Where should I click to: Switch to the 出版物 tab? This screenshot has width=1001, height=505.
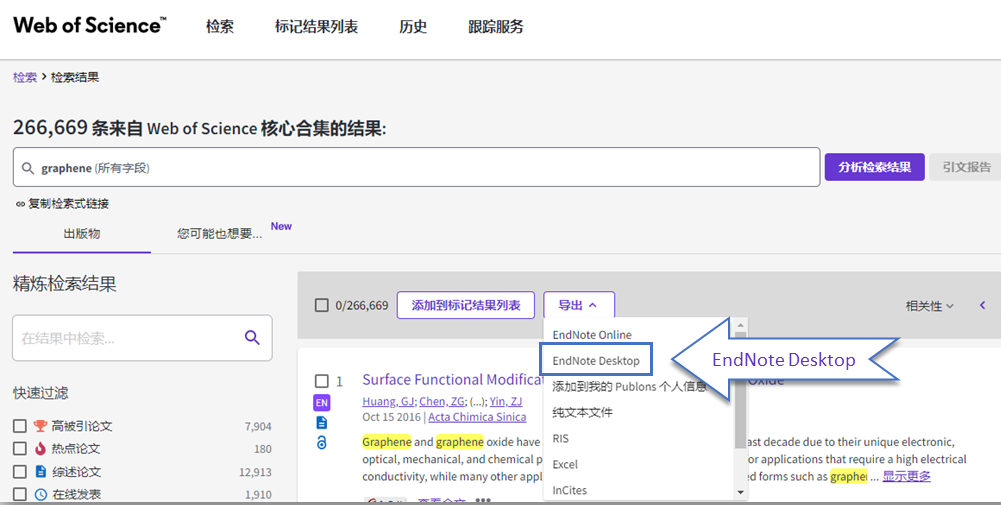(82, 234)
